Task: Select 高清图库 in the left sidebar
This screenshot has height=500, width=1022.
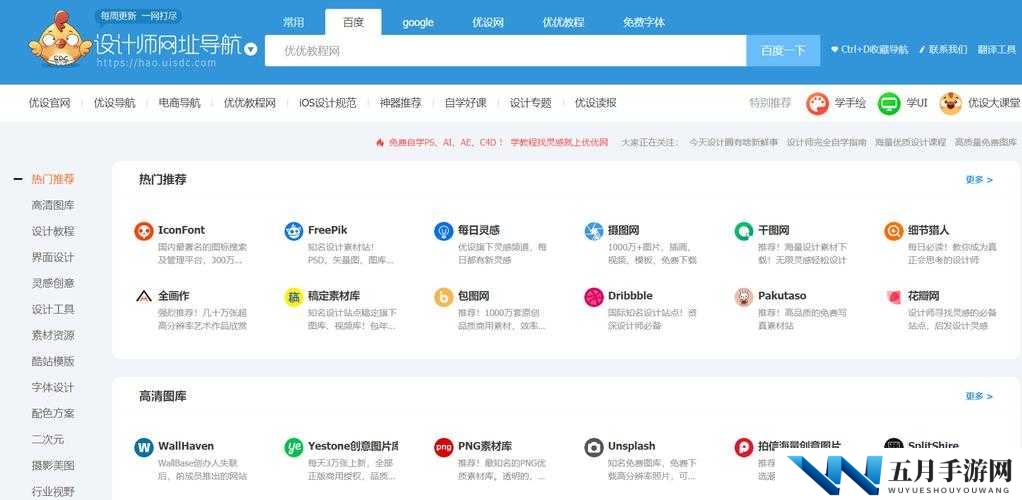Action: [53, 205]
